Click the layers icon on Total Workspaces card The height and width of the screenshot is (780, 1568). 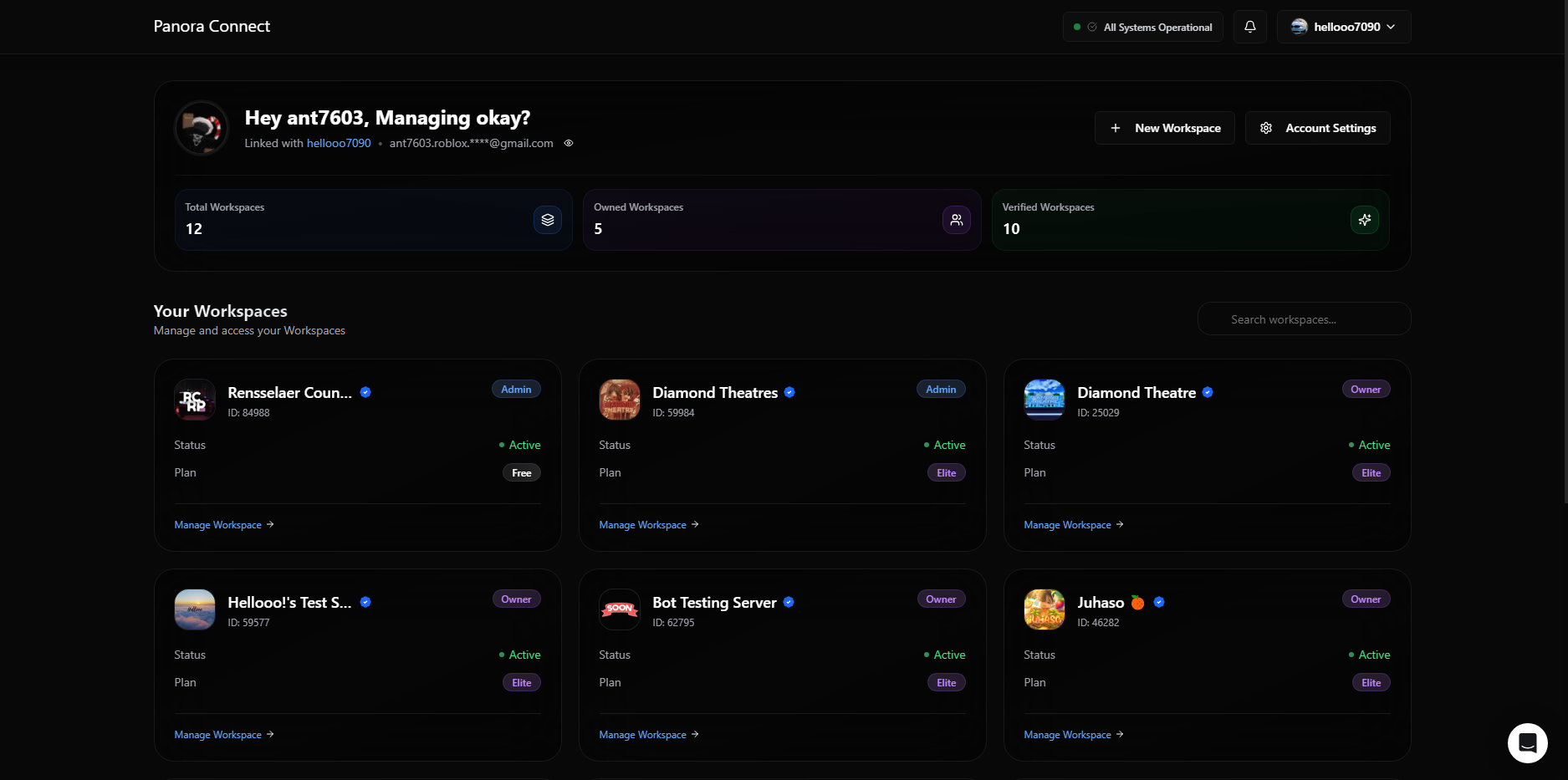(x=548, y=219)
